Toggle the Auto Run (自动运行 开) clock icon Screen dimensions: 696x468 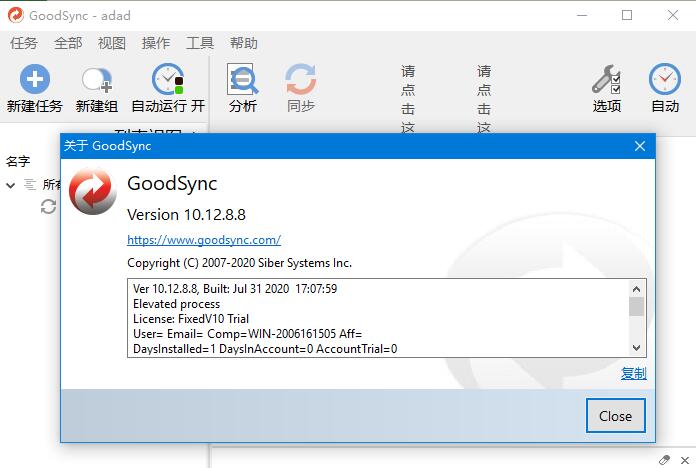[168, 79]
